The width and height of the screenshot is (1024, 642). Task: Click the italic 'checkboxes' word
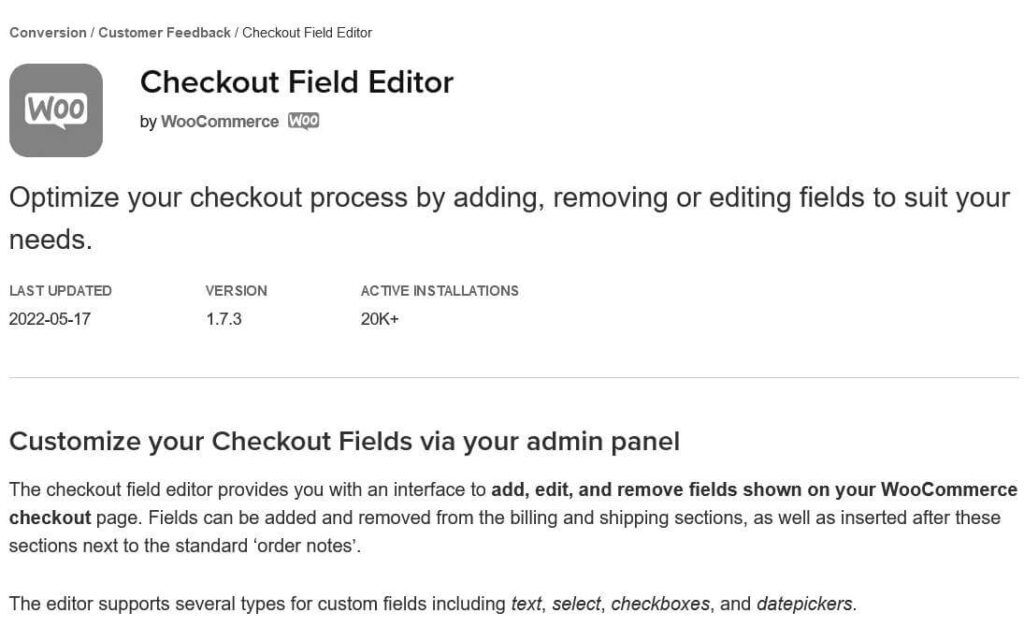coord(660,603)
